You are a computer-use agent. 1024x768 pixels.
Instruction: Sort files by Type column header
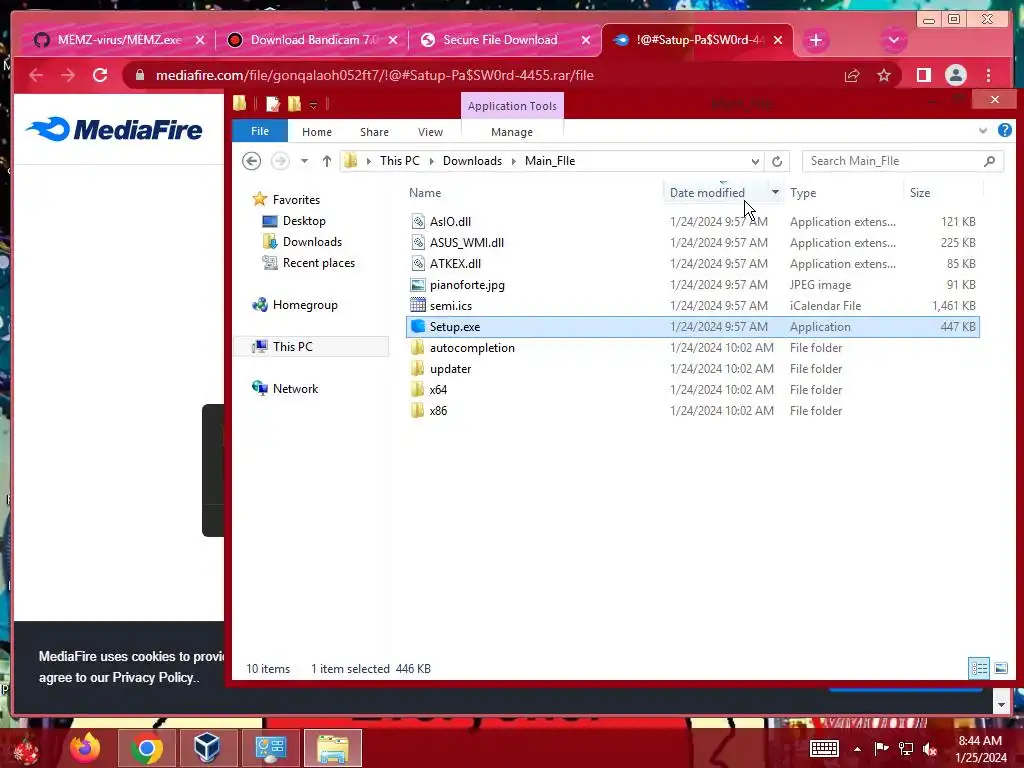(803, 193)
